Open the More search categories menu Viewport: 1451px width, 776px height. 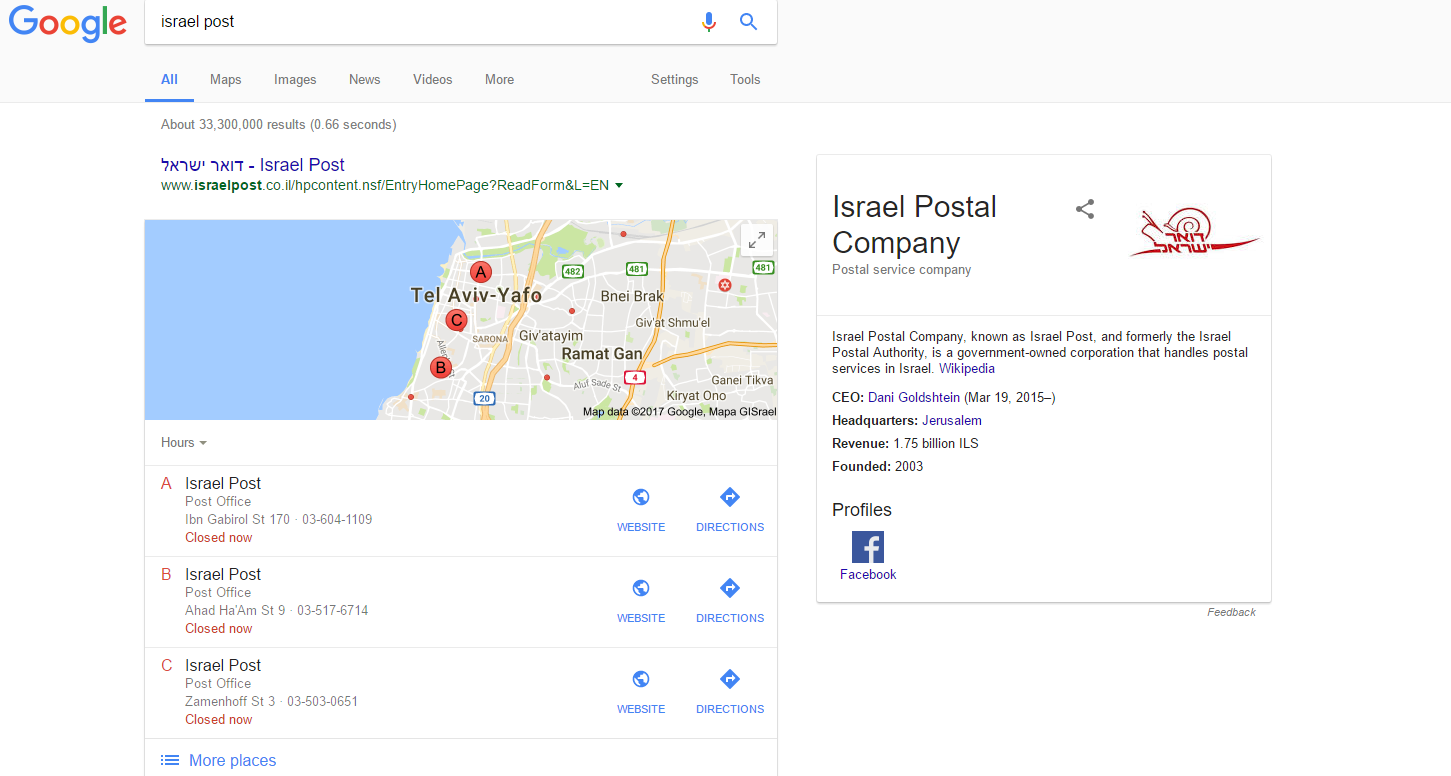click(x=499, y=80)
